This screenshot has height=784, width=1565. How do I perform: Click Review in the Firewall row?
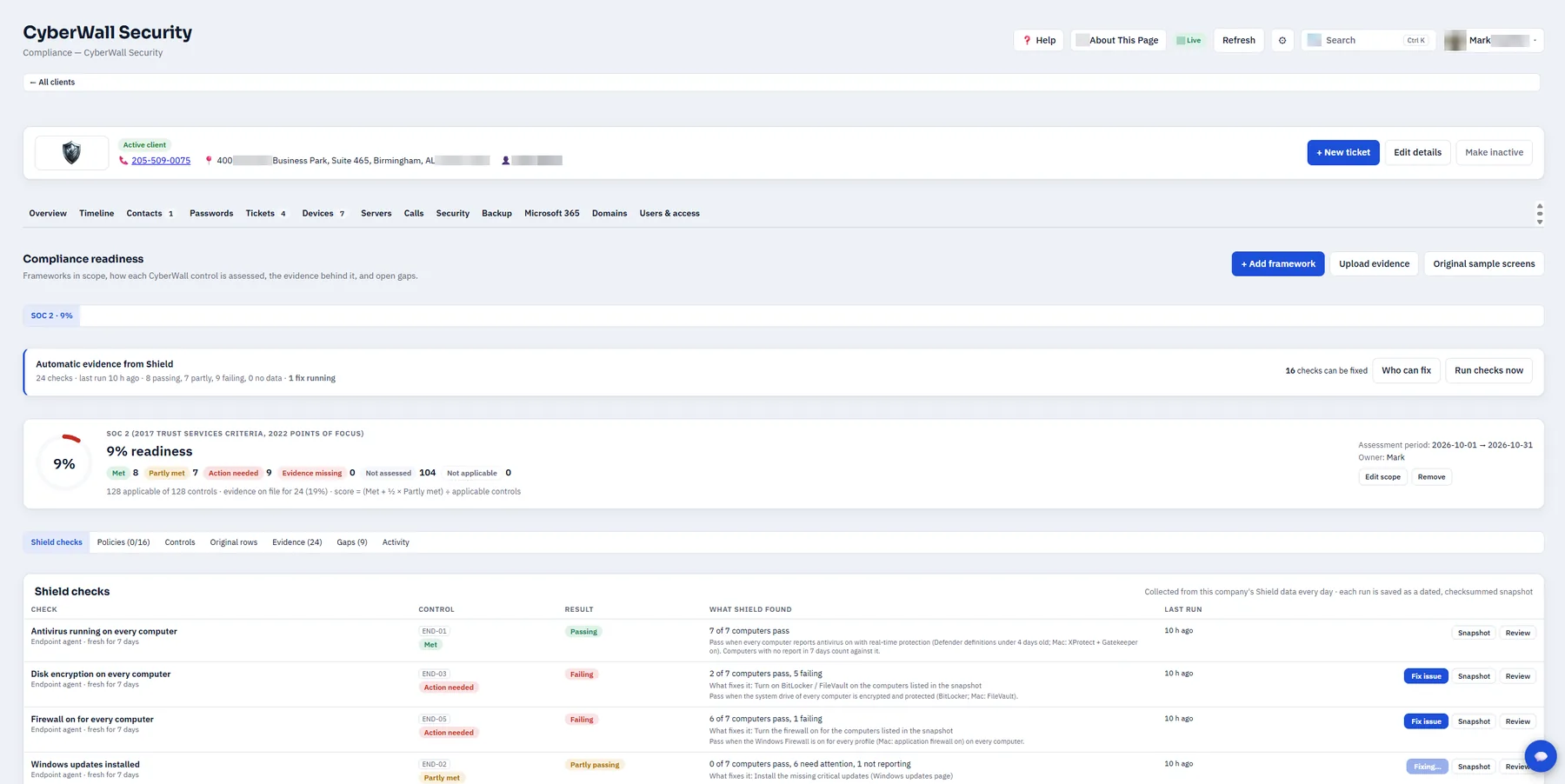coord(1518,722)
